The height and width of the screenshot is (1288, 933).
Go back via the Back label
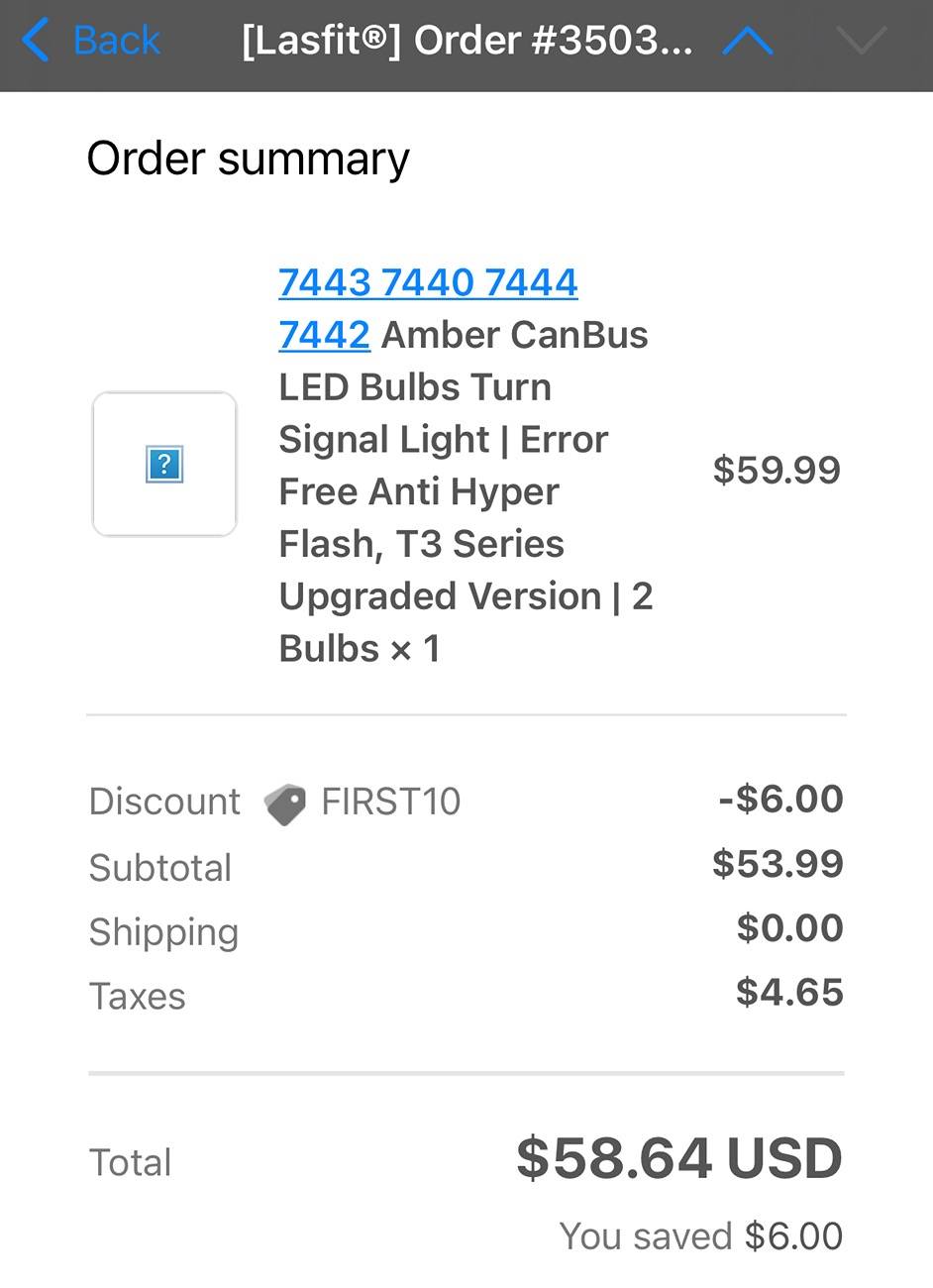[x=117, y=41]
